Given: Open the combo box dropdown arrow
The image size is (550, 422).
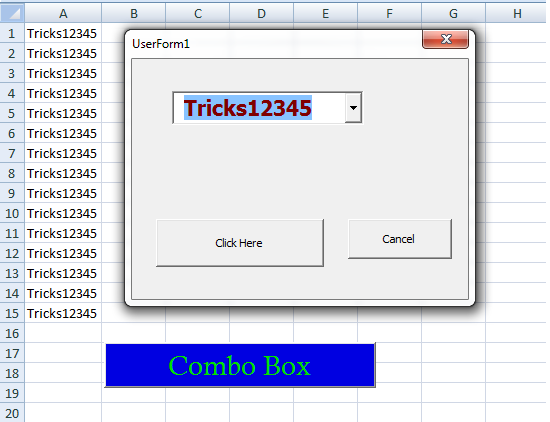Looking at the screenshot, I should 353,108.
